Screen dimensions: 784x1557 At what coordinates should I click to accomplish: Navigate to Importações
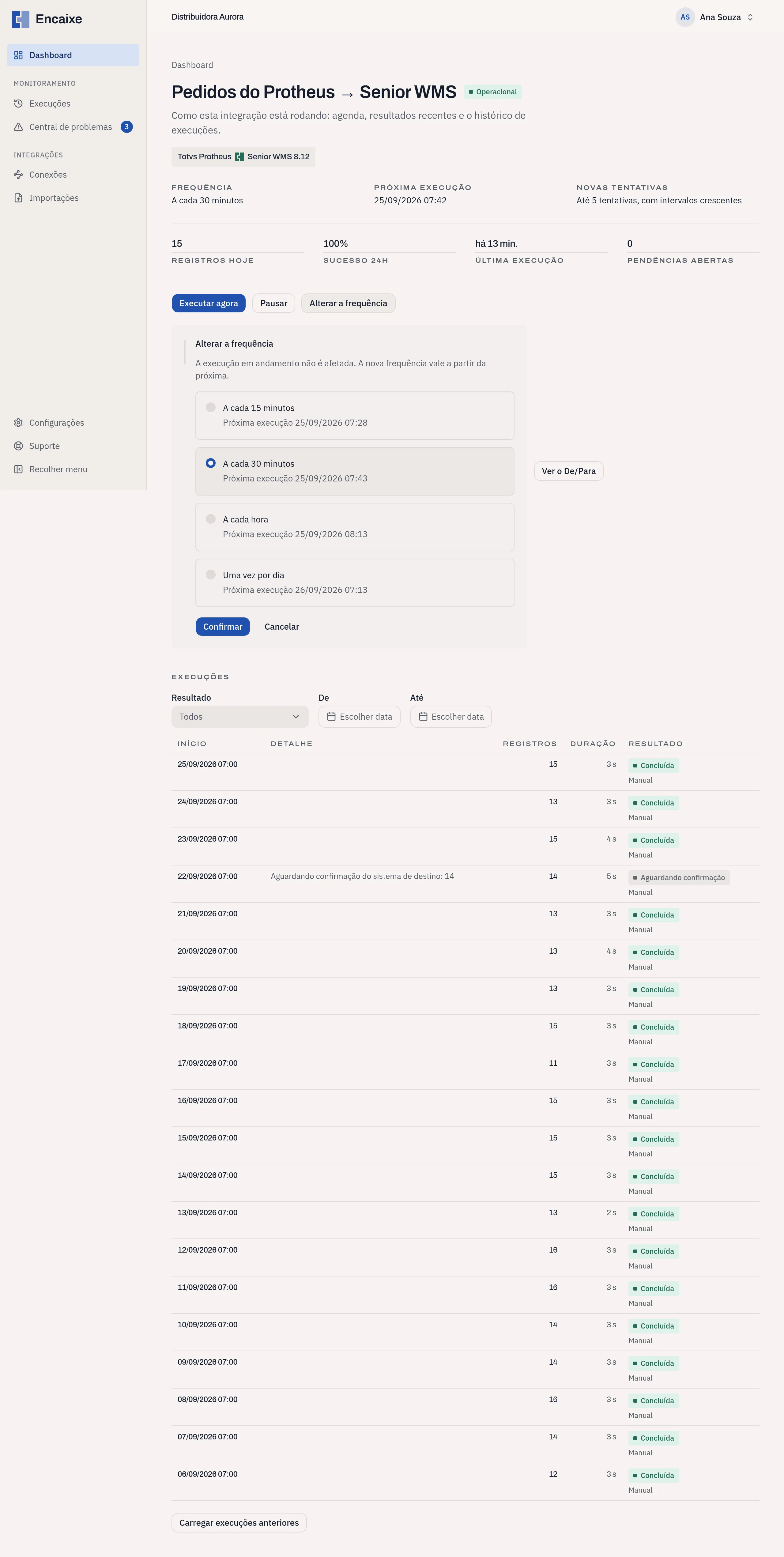click(73, 198)
